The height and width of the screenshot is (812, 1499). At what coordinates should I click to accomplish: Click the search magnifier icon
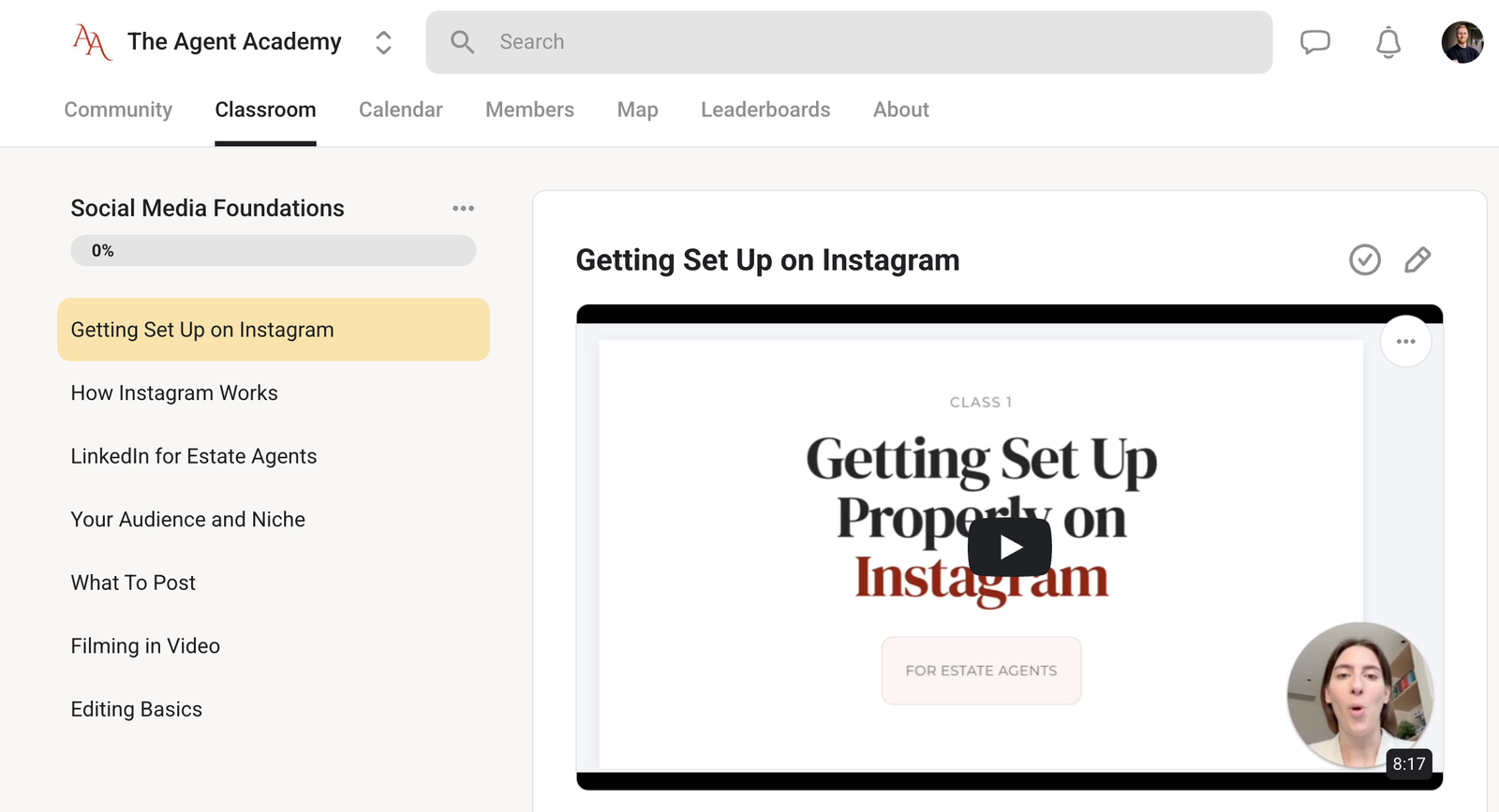tap(462, 42)
